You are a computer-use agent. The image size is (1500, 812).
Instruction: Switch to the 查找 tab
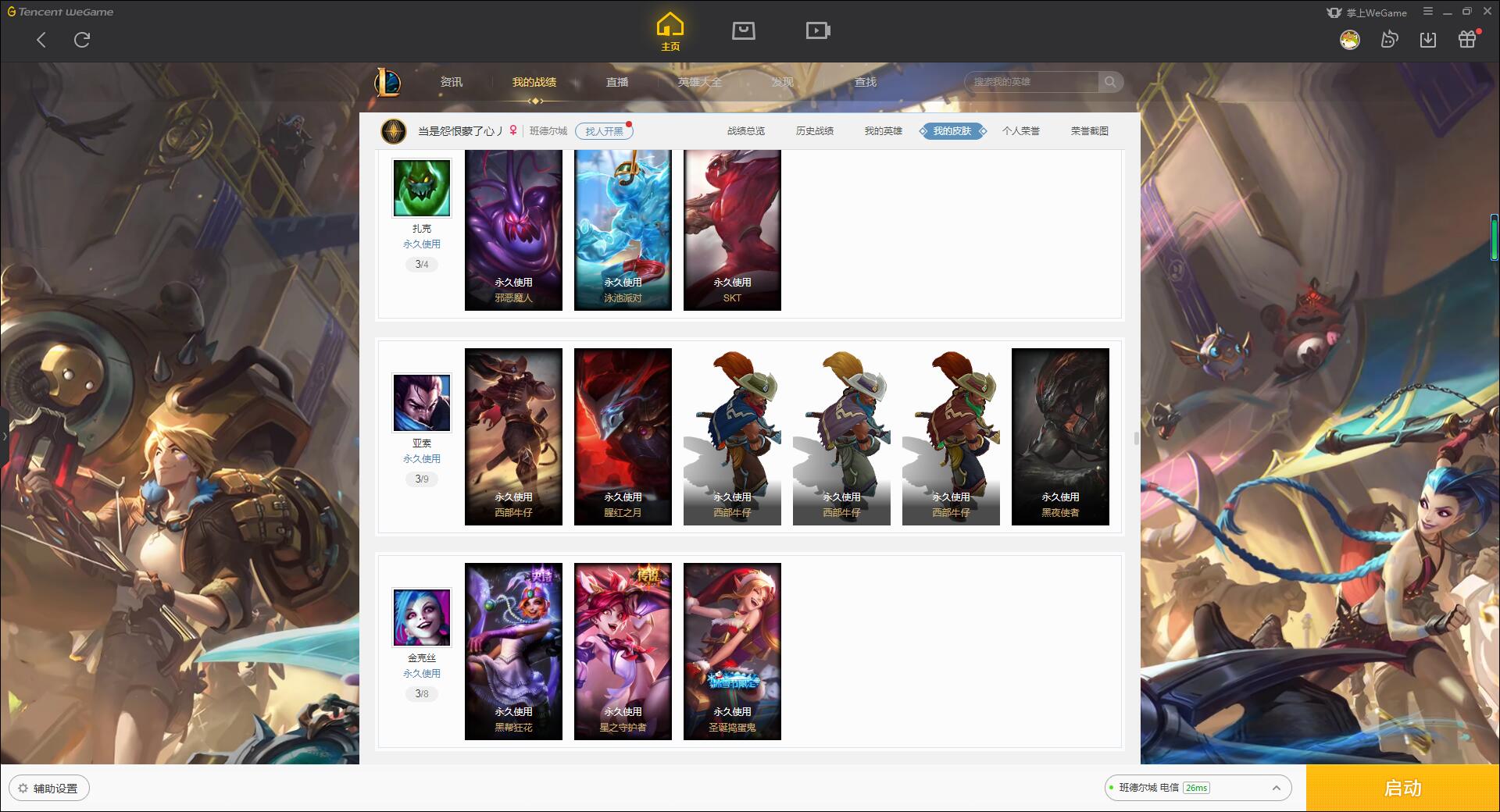tap(866, 82)
